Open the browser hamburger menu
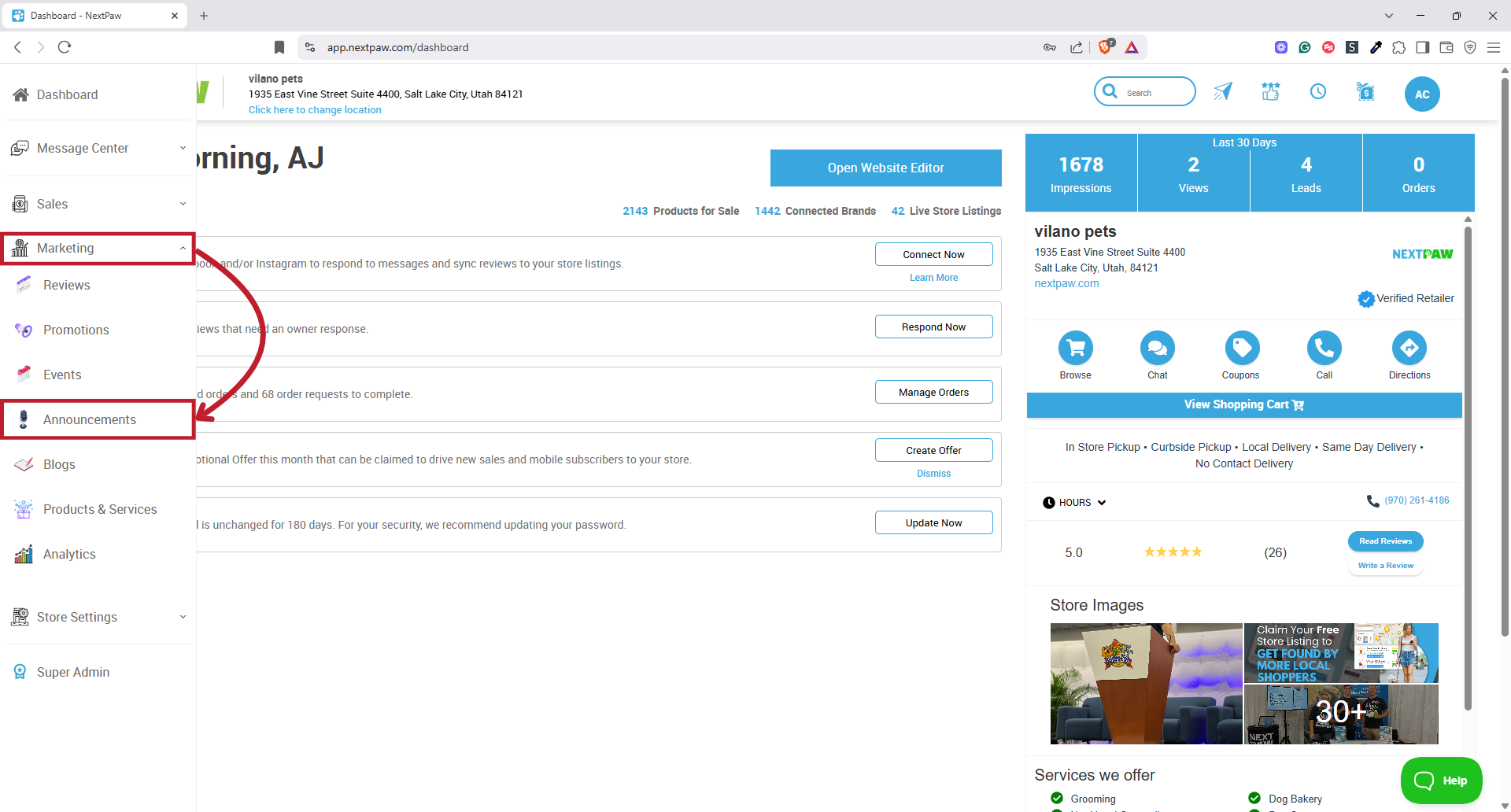 pos(1493,47)
